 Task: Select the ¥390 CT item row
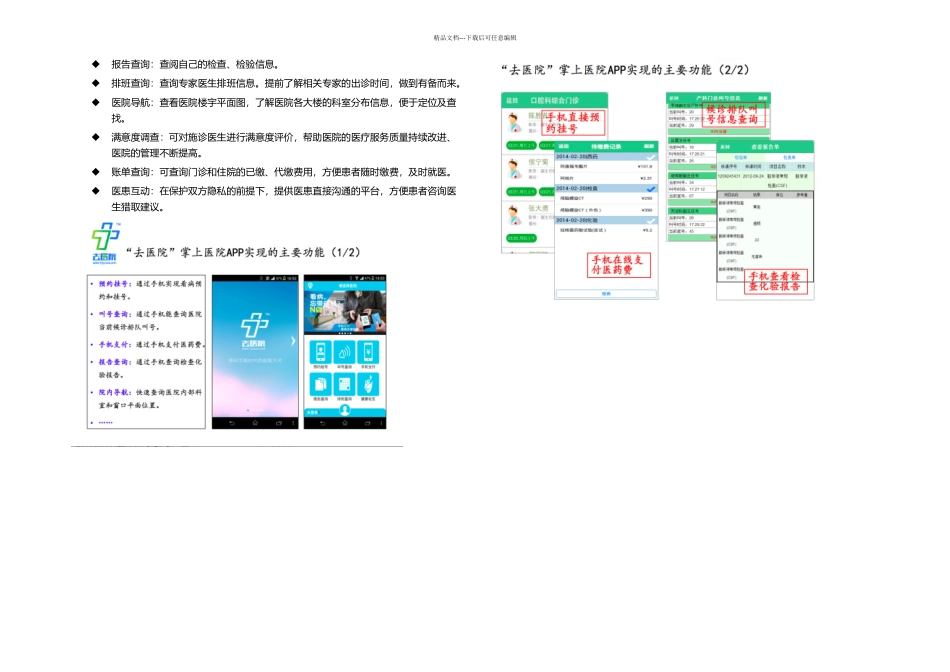pyautogui.click(x=606, y=210)
